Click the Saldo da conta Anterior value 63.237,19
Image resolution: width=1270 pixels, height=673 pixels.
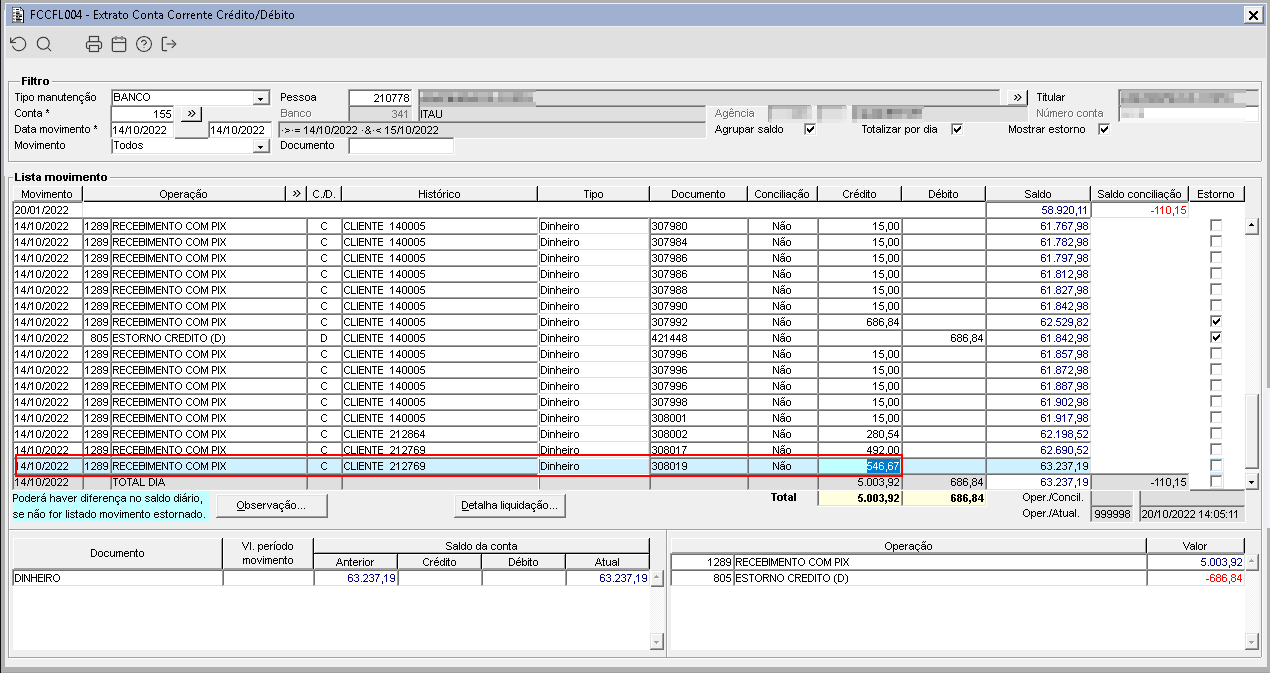[x=355, y=578]
